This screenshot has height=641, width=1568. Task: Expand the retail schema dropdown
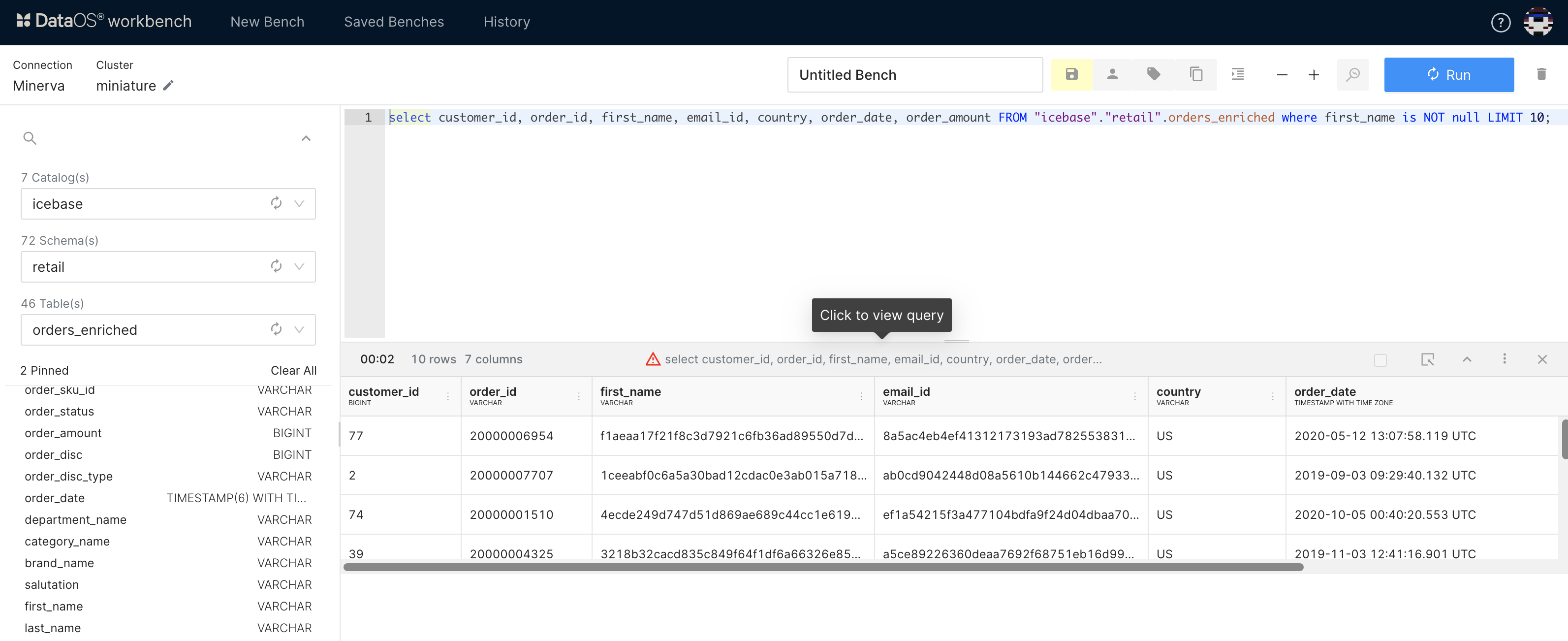pos(299,266)
